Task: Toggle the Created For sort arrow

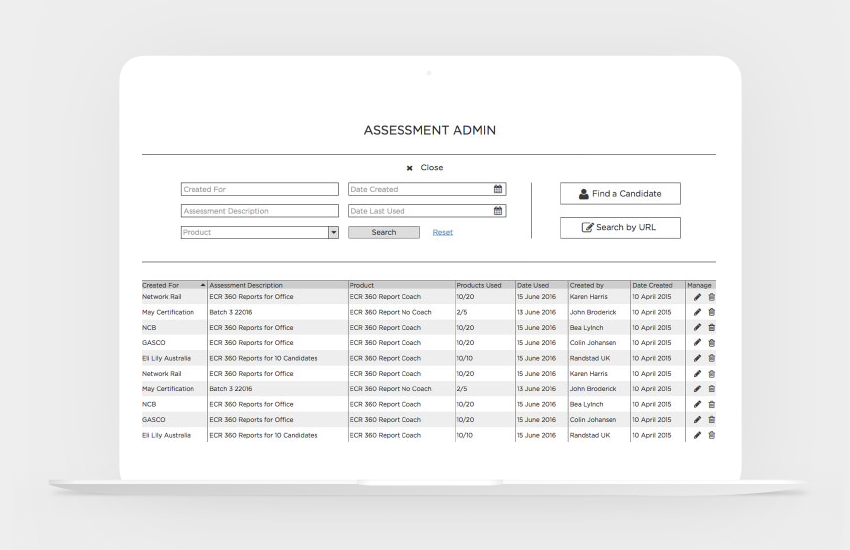Action: point(203,285)
